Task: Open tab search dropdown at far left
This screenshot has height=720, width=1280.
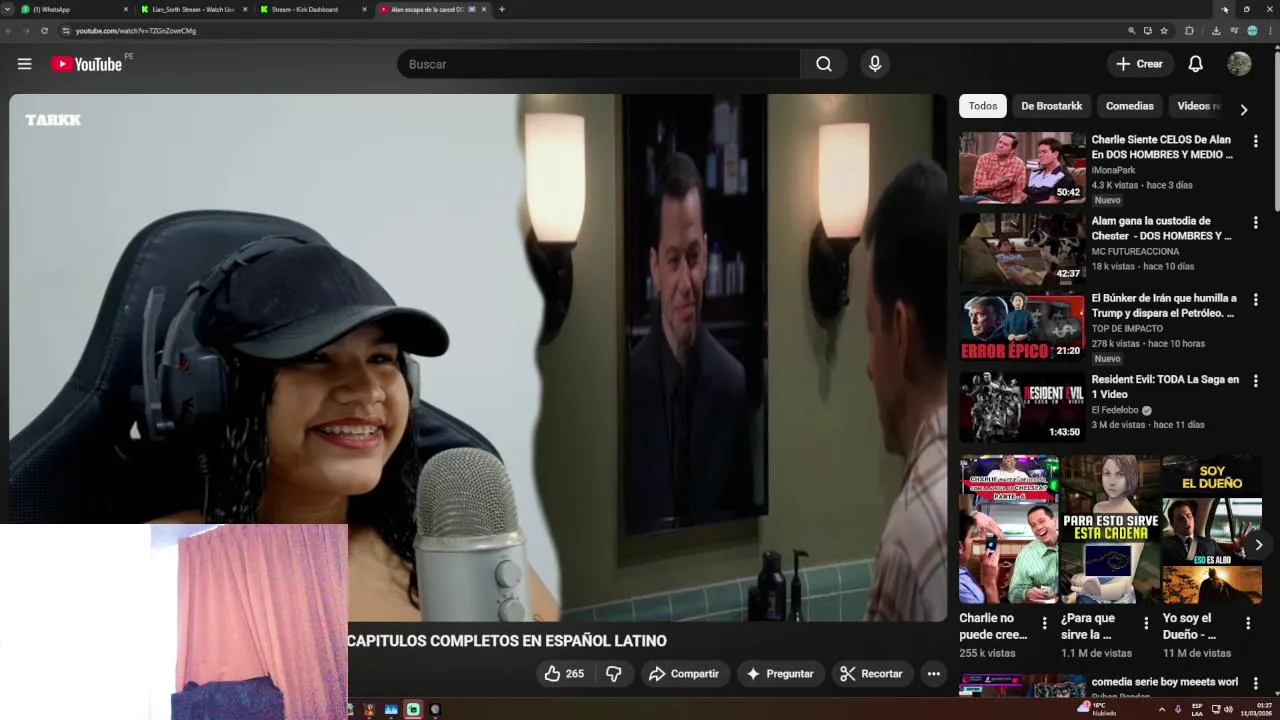Action: point(9,9)
